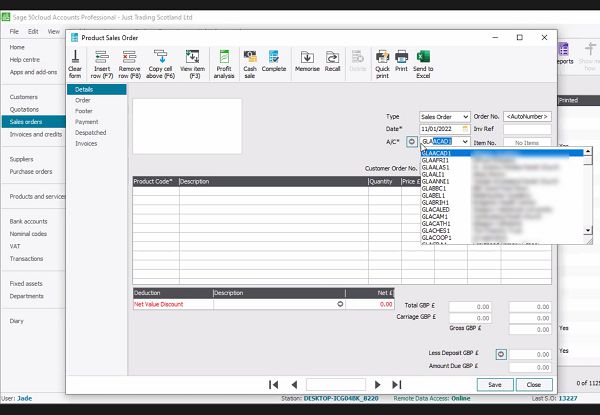Select the Footer tab

(84, 111)
